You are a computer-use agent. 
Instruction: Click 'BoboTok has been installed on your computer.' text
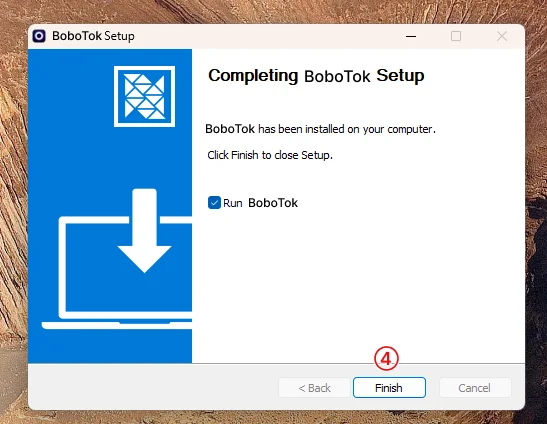[320, 129]
